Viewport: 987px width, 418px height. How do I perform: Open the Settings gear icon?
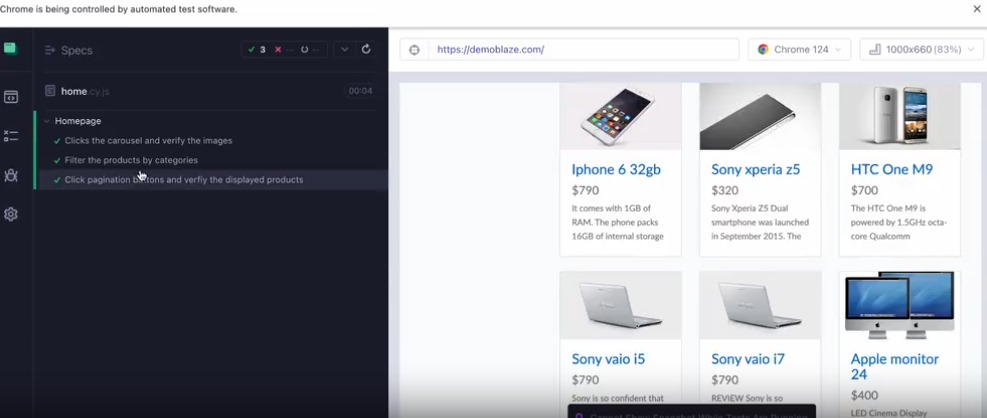[11, 215]
